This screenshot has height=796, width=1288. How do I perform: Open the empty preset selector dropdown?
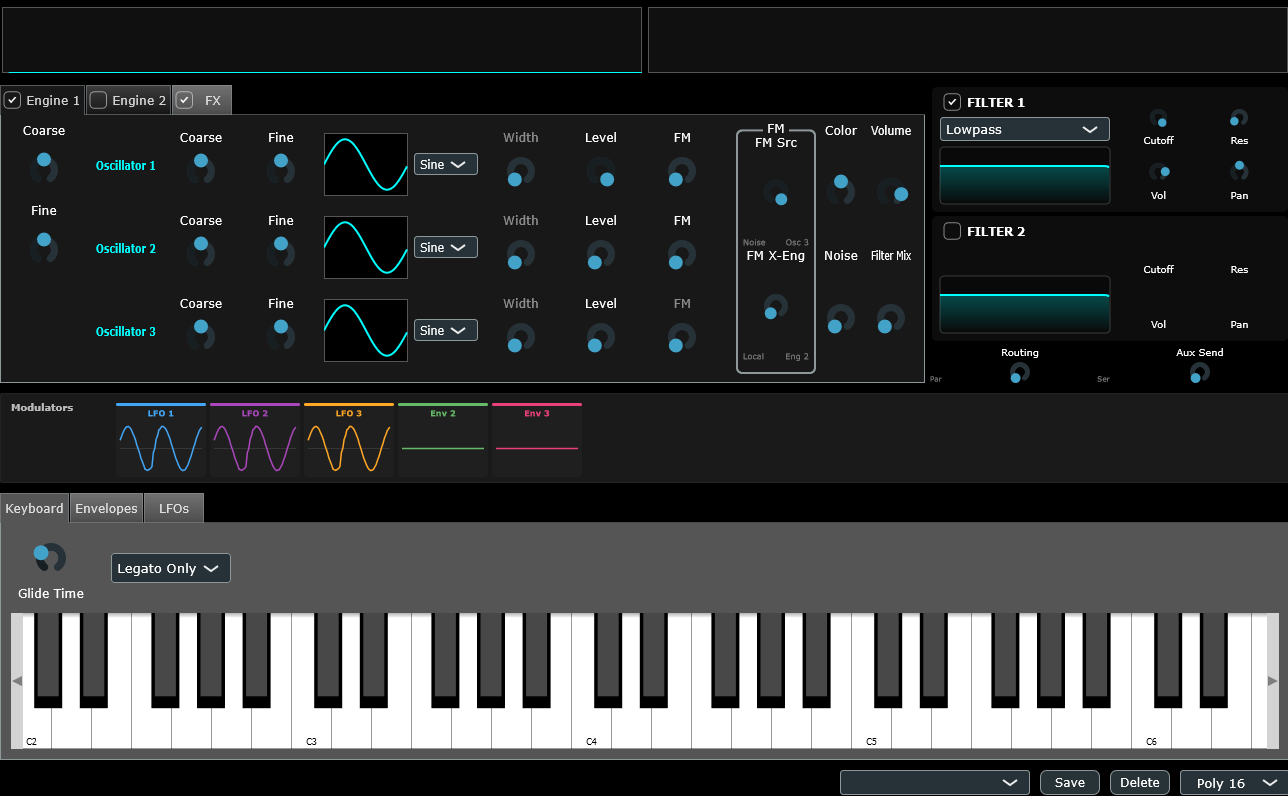tap(935, 782)
